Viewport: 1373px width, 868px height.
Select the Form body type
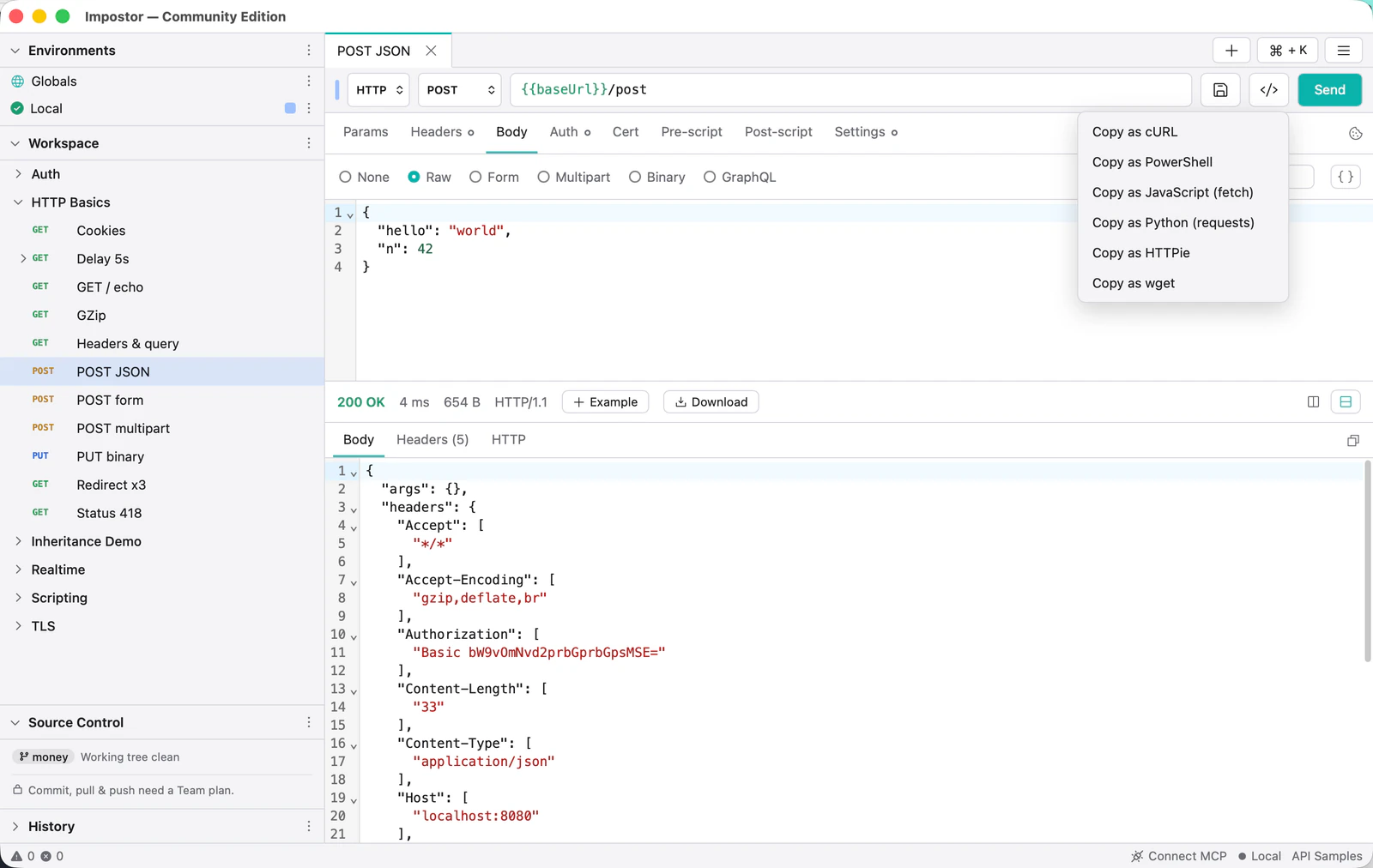(x=494, y=177)
